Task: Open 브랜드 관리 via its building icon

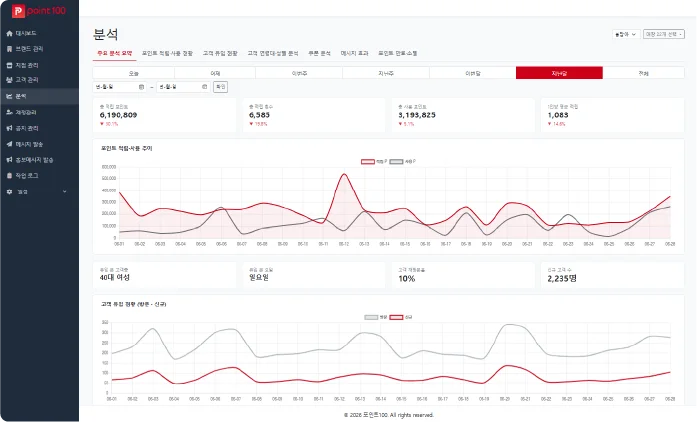Action: [9, 49]
